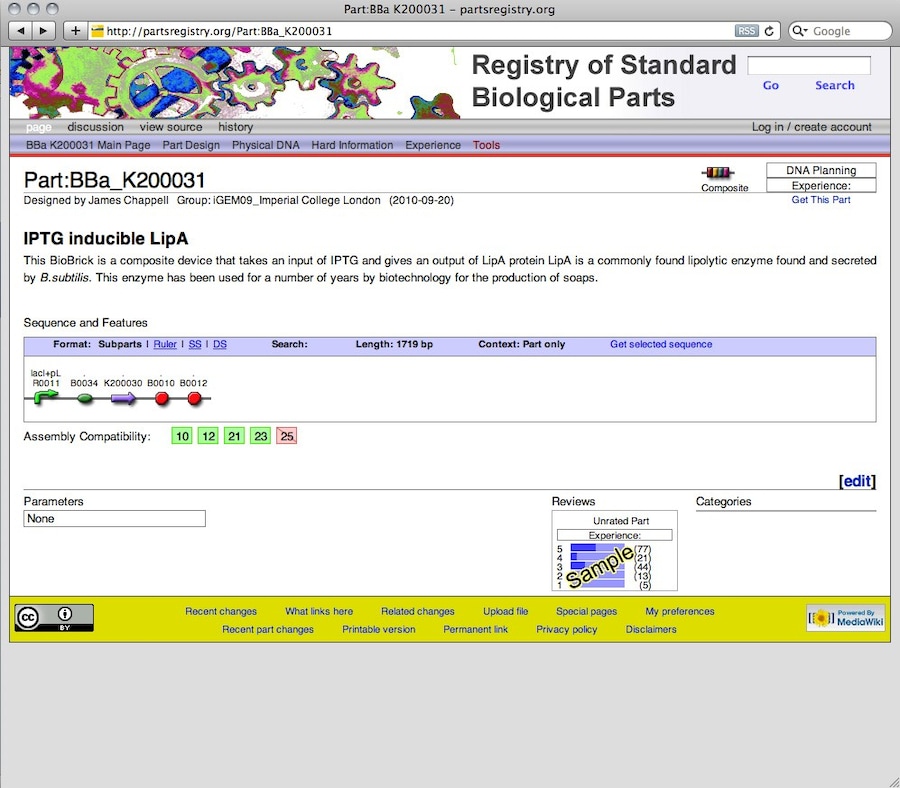Select the red assembly compatibility box 25
This screenshot has width=900, height=788.
tap(287, 436)
